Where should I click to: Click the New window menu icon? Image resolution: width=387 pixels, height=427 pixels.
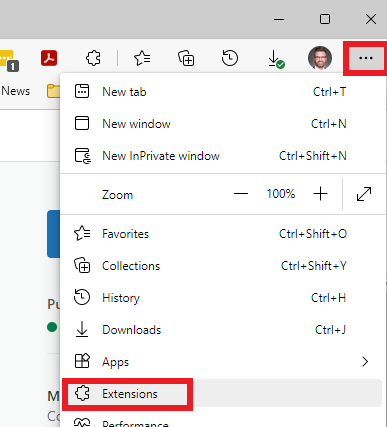pyautogui.click(x=82, y=123)
